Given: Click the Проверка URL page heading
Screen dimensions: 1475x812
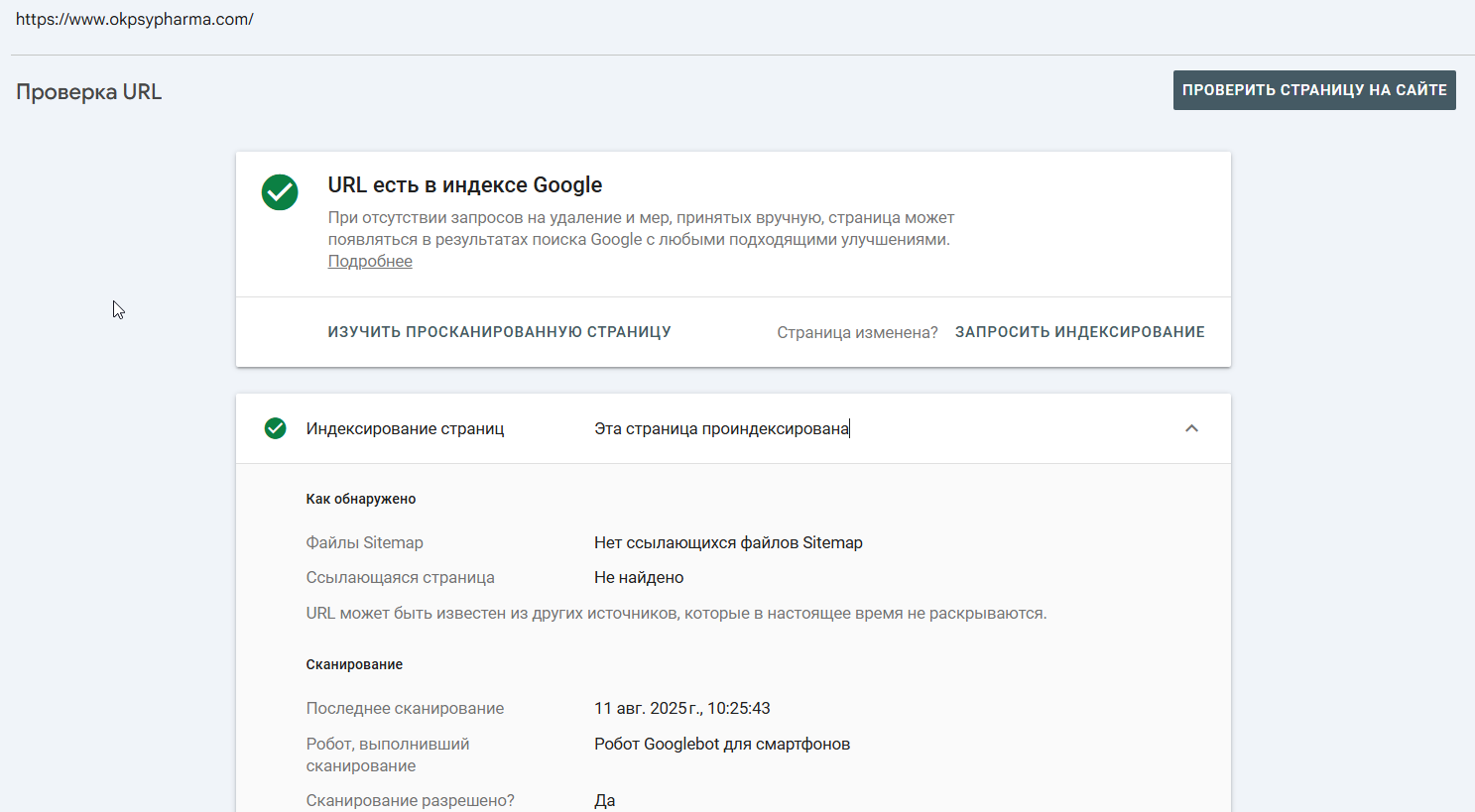Looking at the screenshot, I should point(89,92).
